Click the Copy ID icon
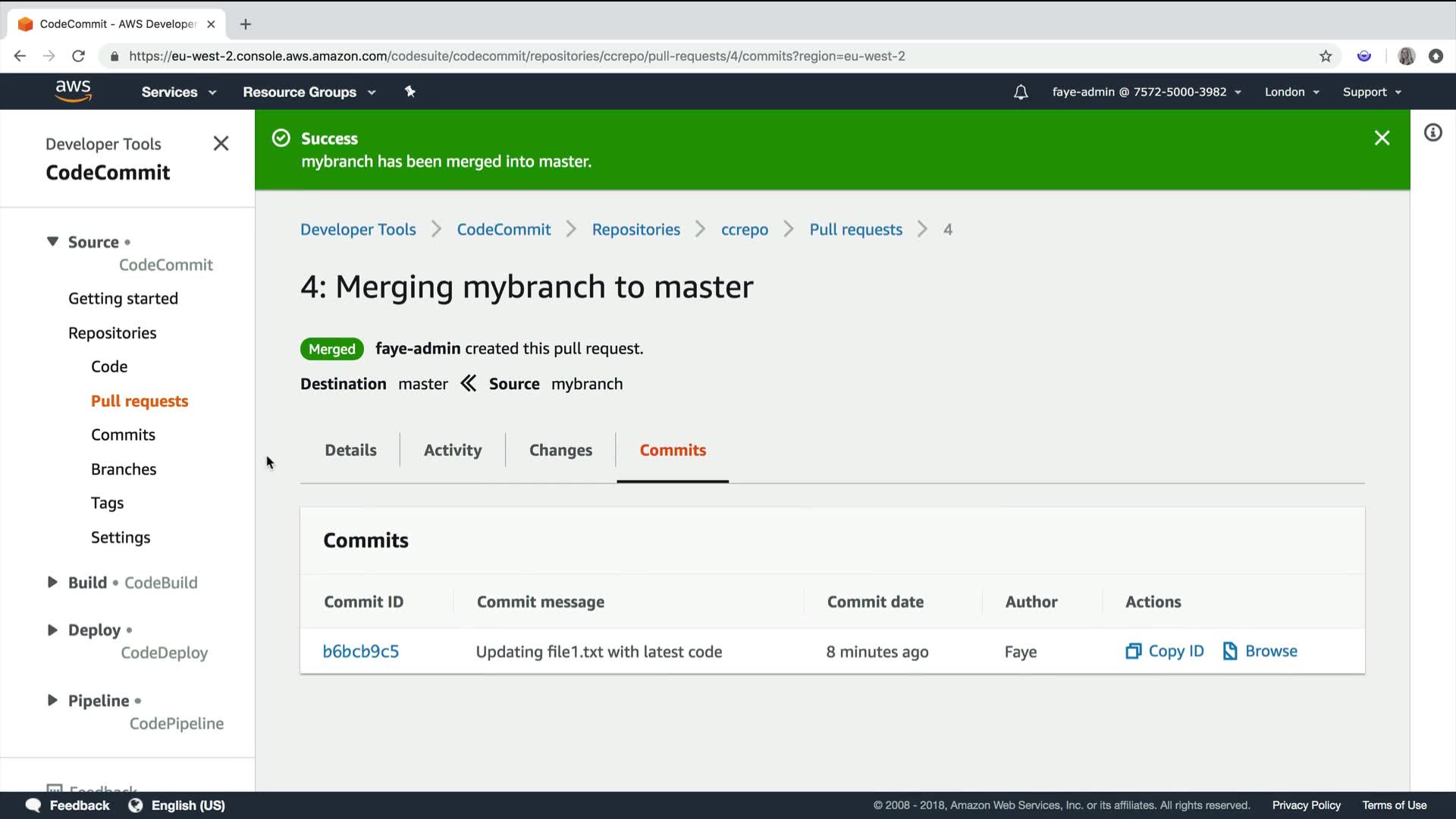The image size is (1456, 819). [x=1133, y=651]
